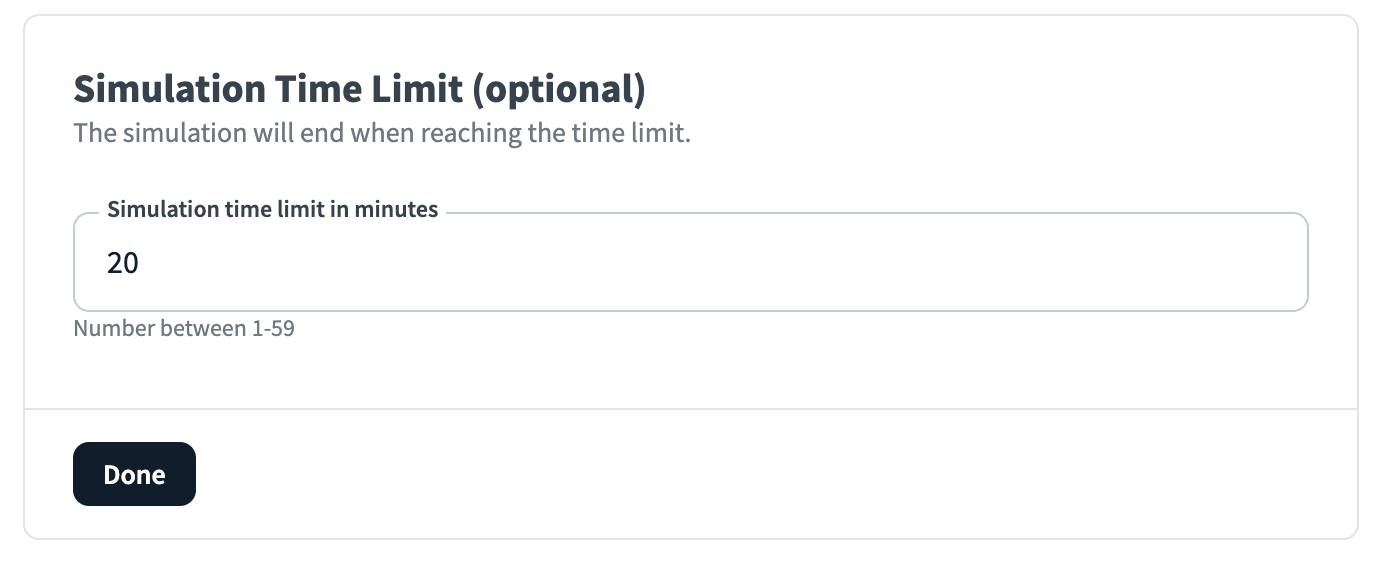The image size is (1380, 570).
Task: Click the middle of the minutes input box
Action: coord(690,264)
